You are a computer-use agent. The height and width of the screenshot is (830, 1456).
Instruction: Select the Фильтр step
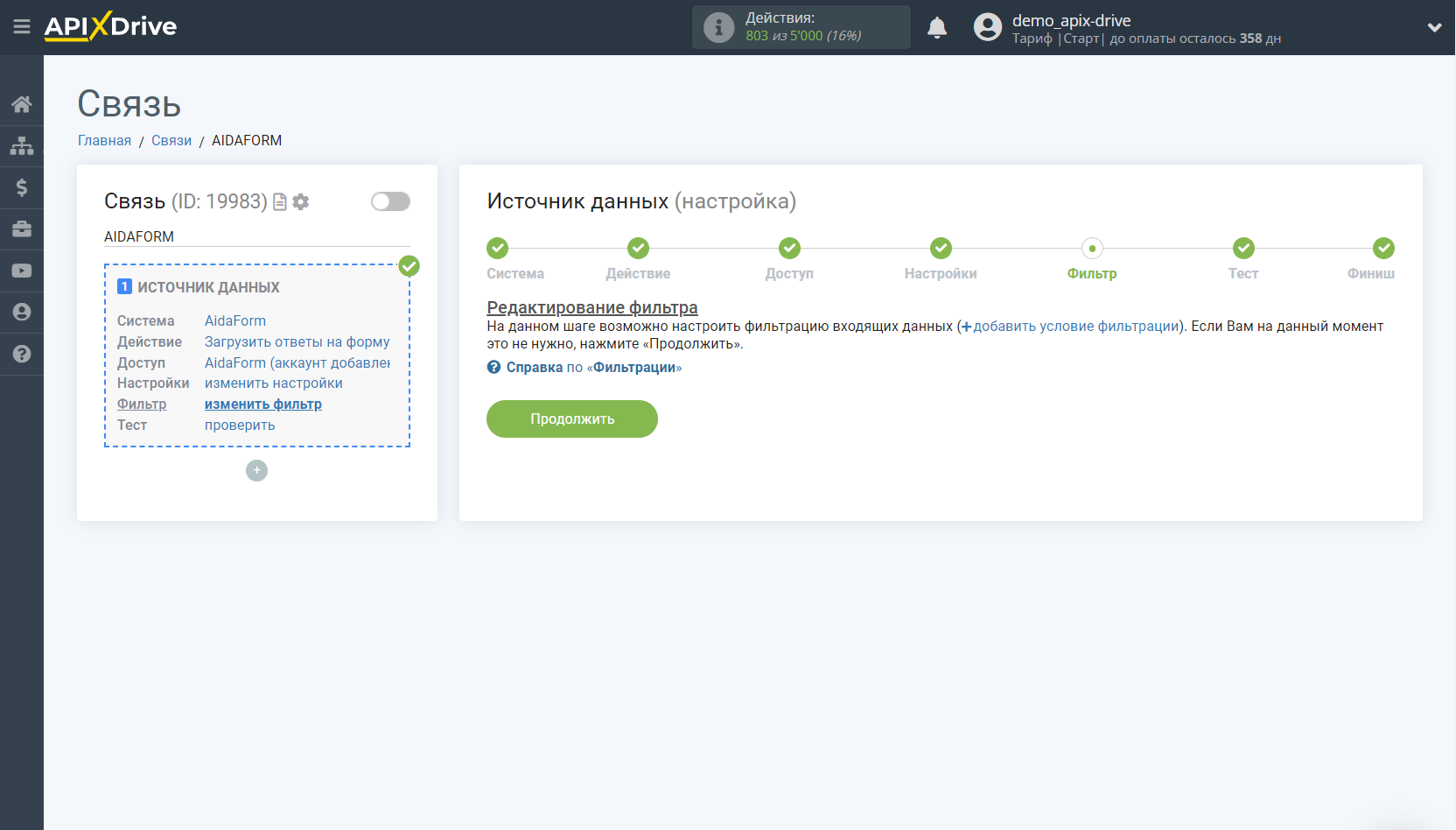(x=1092, y=259)
